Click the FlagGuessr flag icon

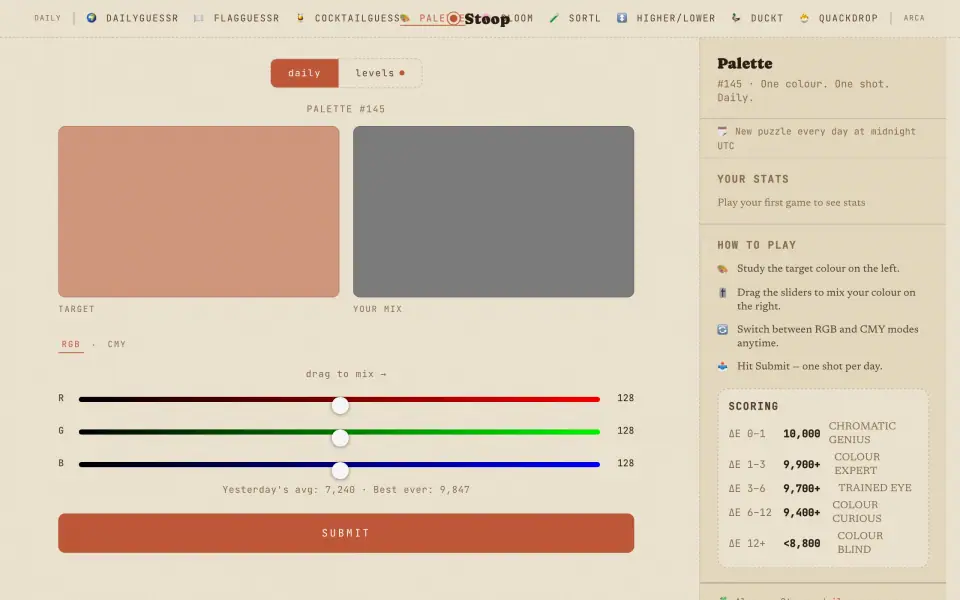point(198,18)
